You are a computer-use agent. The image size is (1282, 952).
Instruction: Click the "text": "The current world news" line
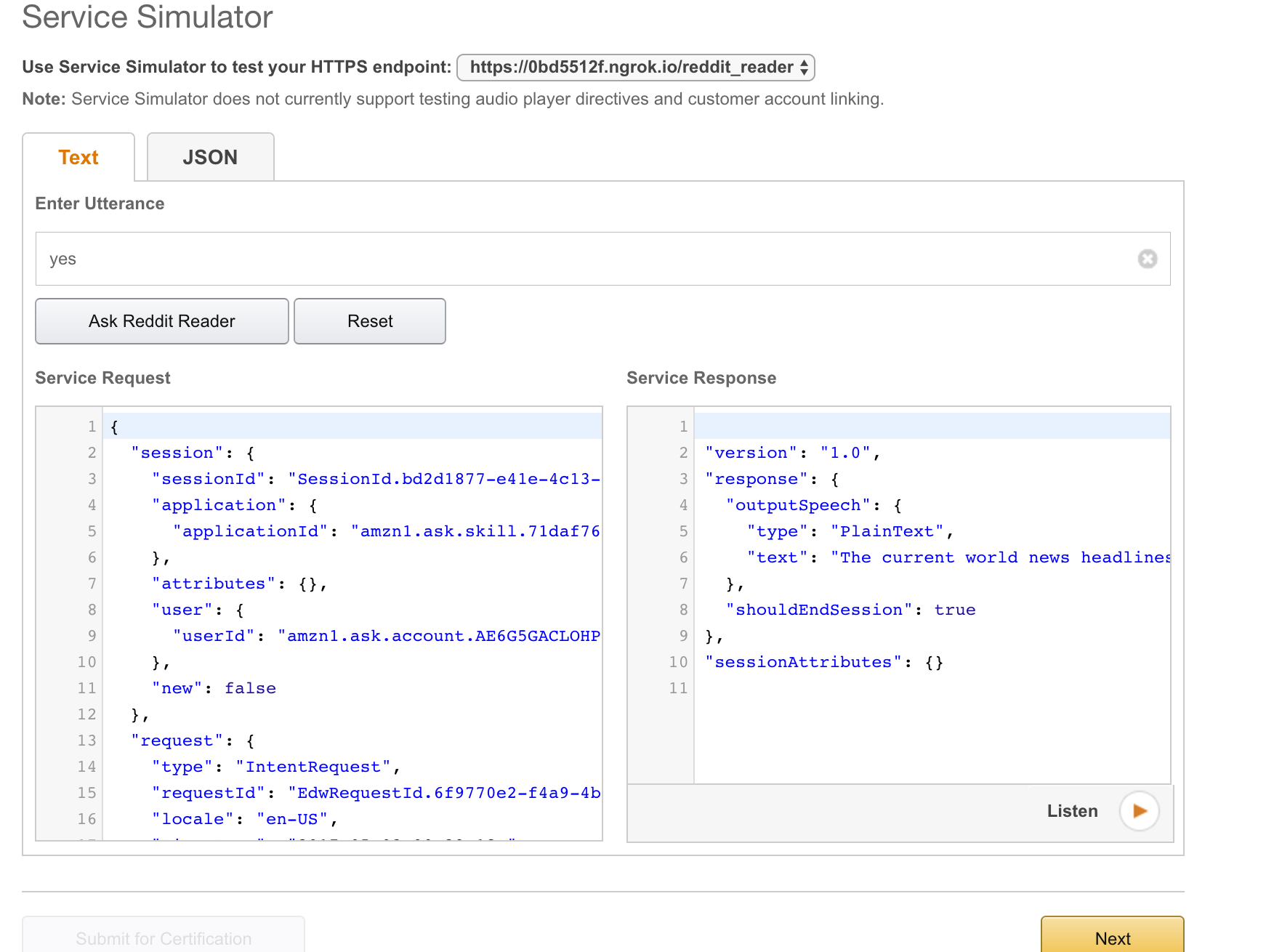pyautogui.click(x=959, y=557)
